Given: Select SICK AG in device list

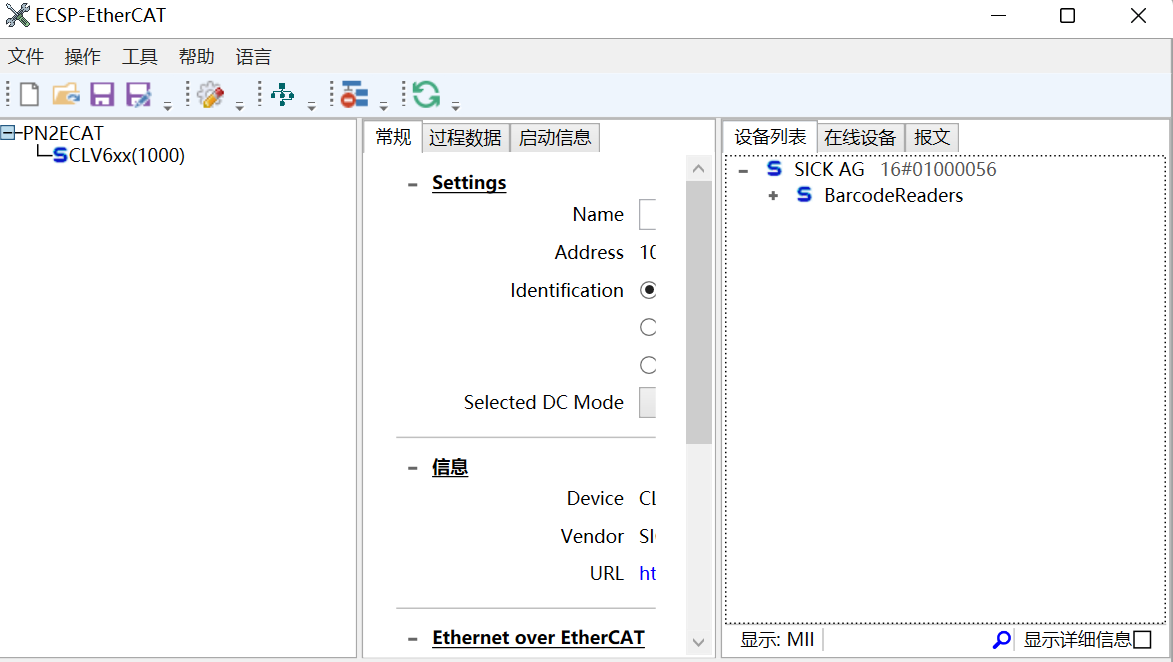Looking at the screenshot, I should [829, 170].
